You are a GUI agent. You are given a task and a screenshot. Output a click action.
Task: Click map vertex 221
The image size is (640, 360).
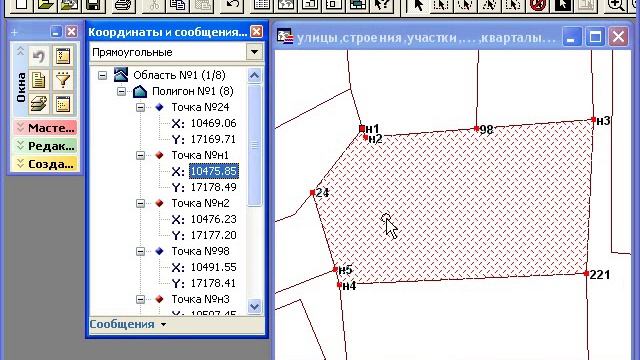[x=586, y=273]
